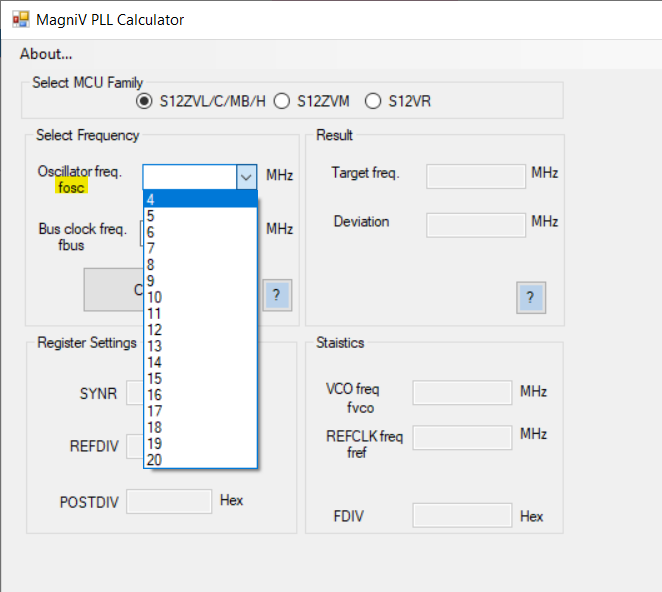Open the help ? button in Result panel
662x592 pixels.
pos(531,297)
